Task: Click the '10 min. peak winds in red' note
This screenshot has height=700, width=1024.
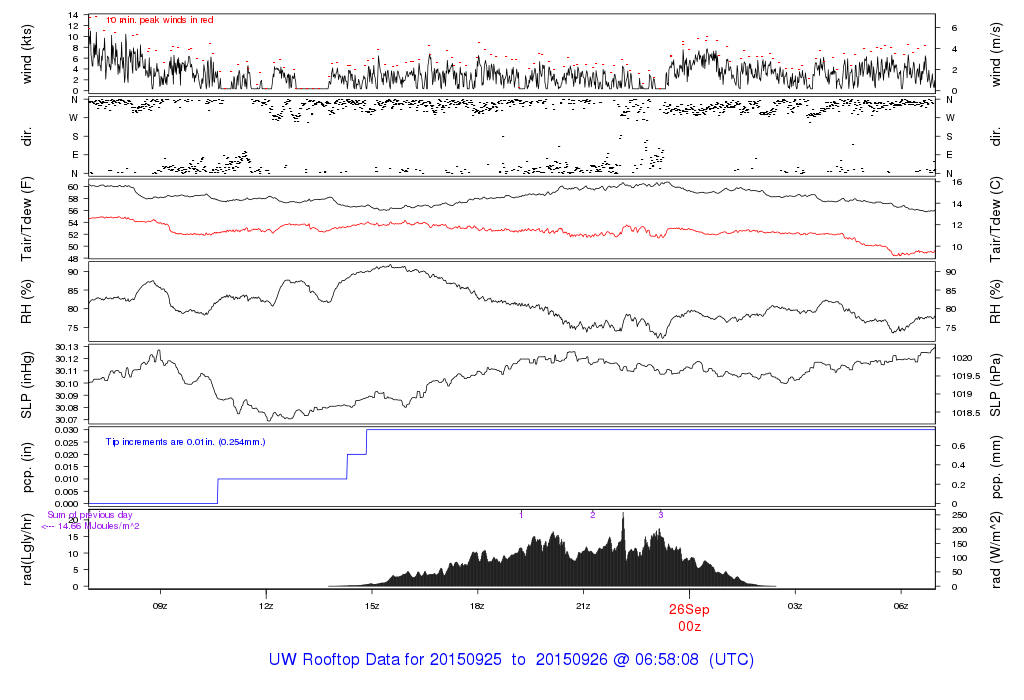Action: pos(159,20)
